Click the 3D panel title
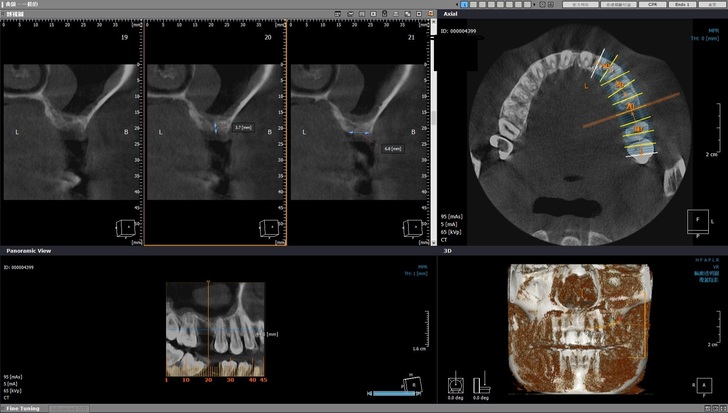Image resolution: width=728 pixels, height=413 pixels. pos(448,251)
